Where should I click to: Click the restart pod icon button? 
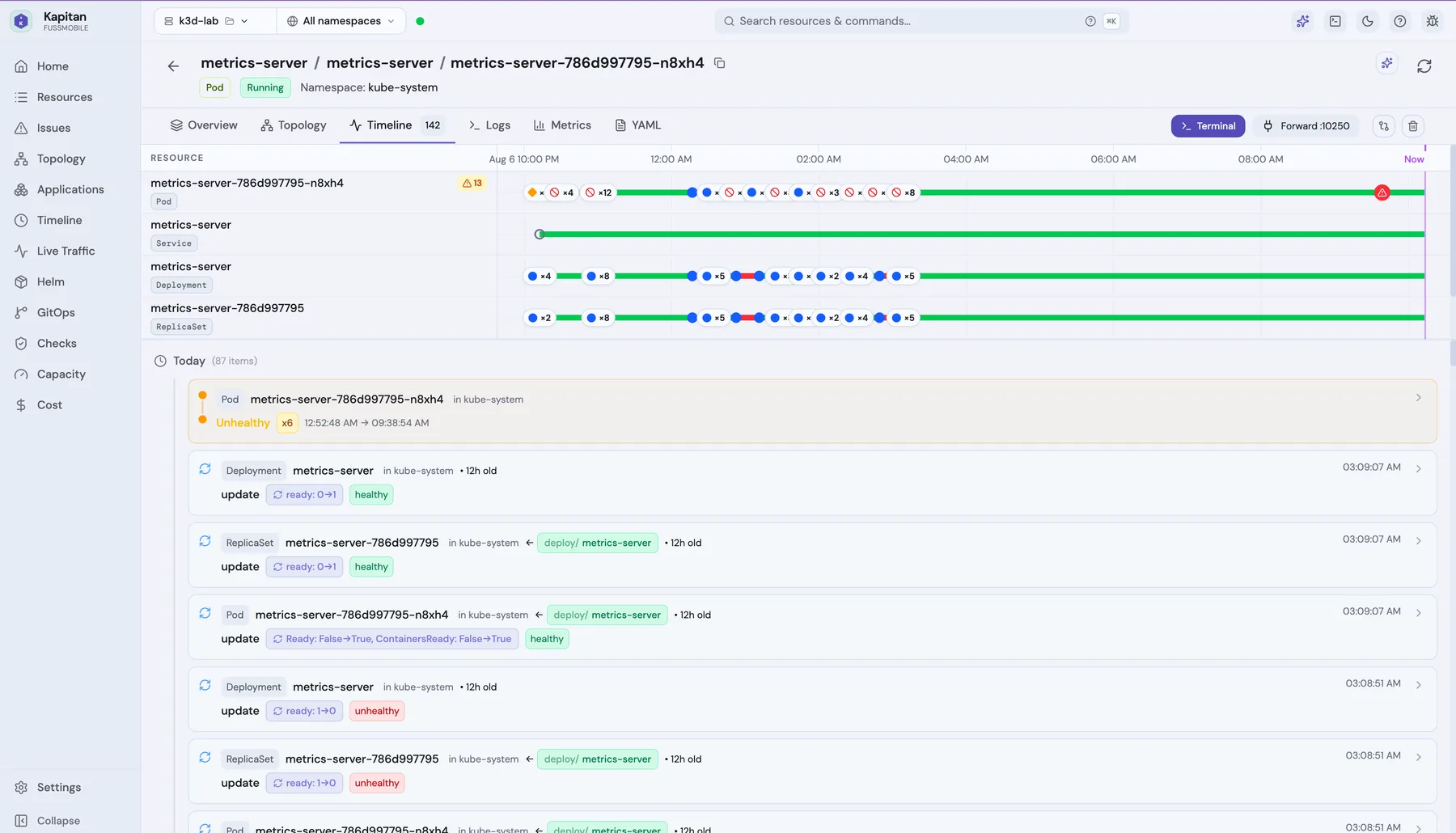point(1384,125)
